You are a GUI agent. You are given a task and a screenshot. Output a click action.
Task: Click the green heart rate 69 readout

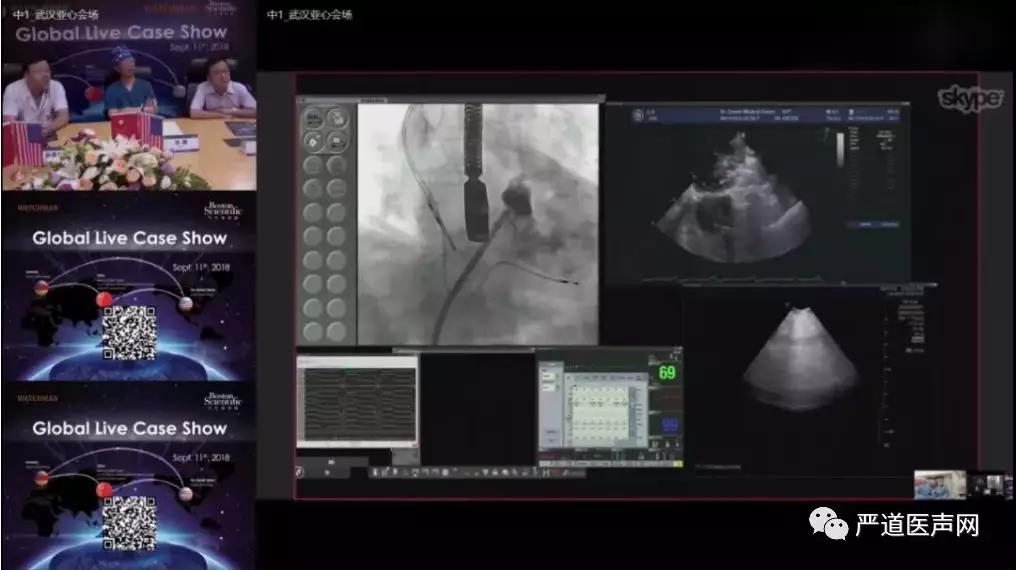[664, 373]
